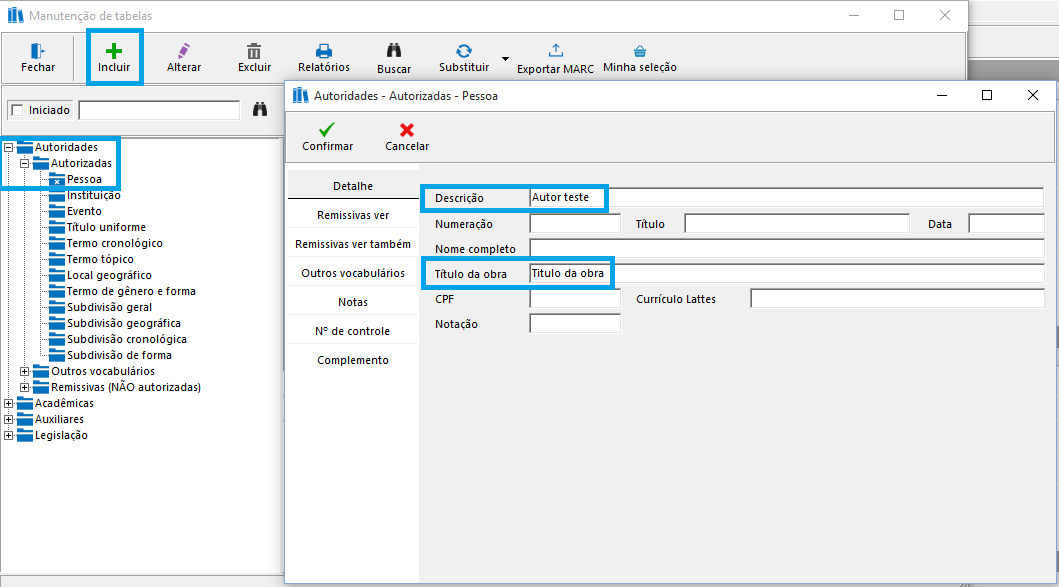
Task: Click the CPF input field
Action: 575,299
